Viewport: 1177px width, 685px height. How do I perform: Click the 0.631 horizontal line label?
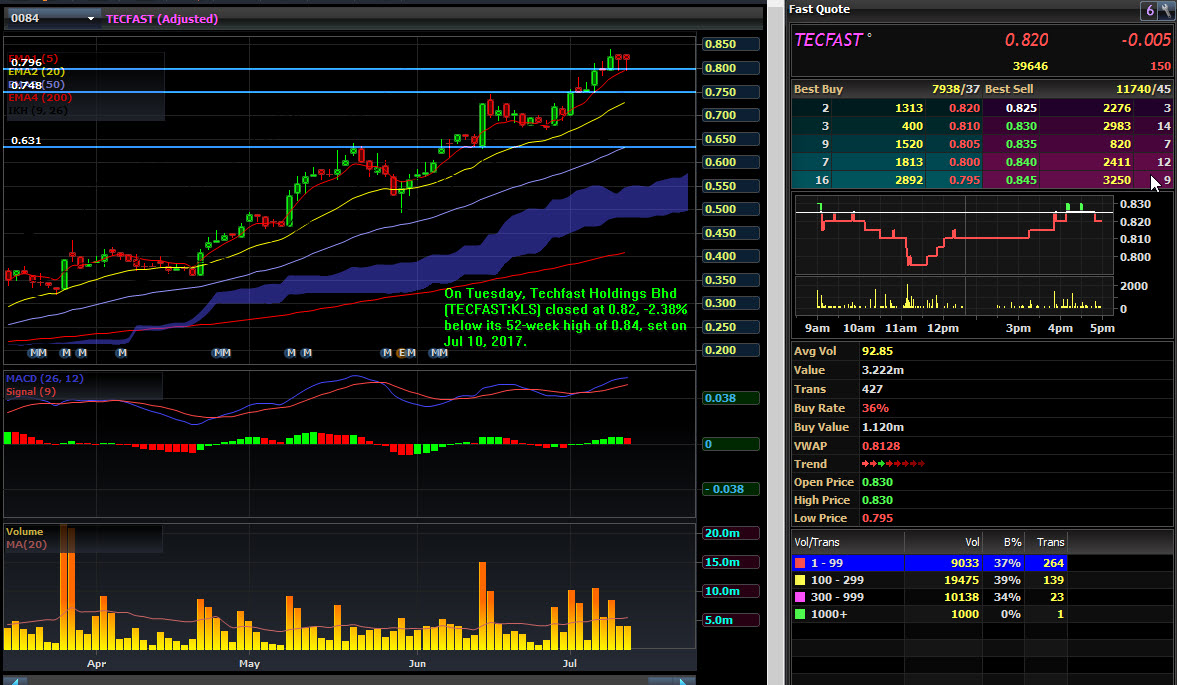pos(26,140)
